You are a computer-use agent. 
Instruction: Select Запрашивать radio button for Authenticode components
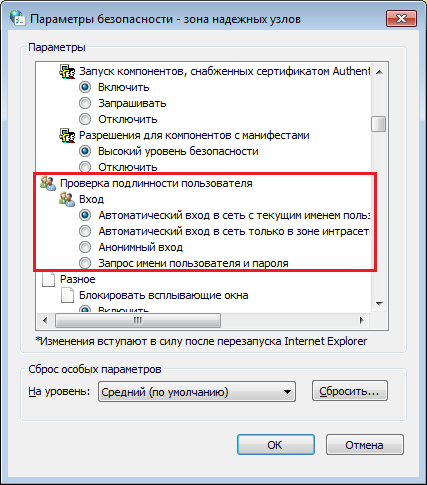point(85,103)
